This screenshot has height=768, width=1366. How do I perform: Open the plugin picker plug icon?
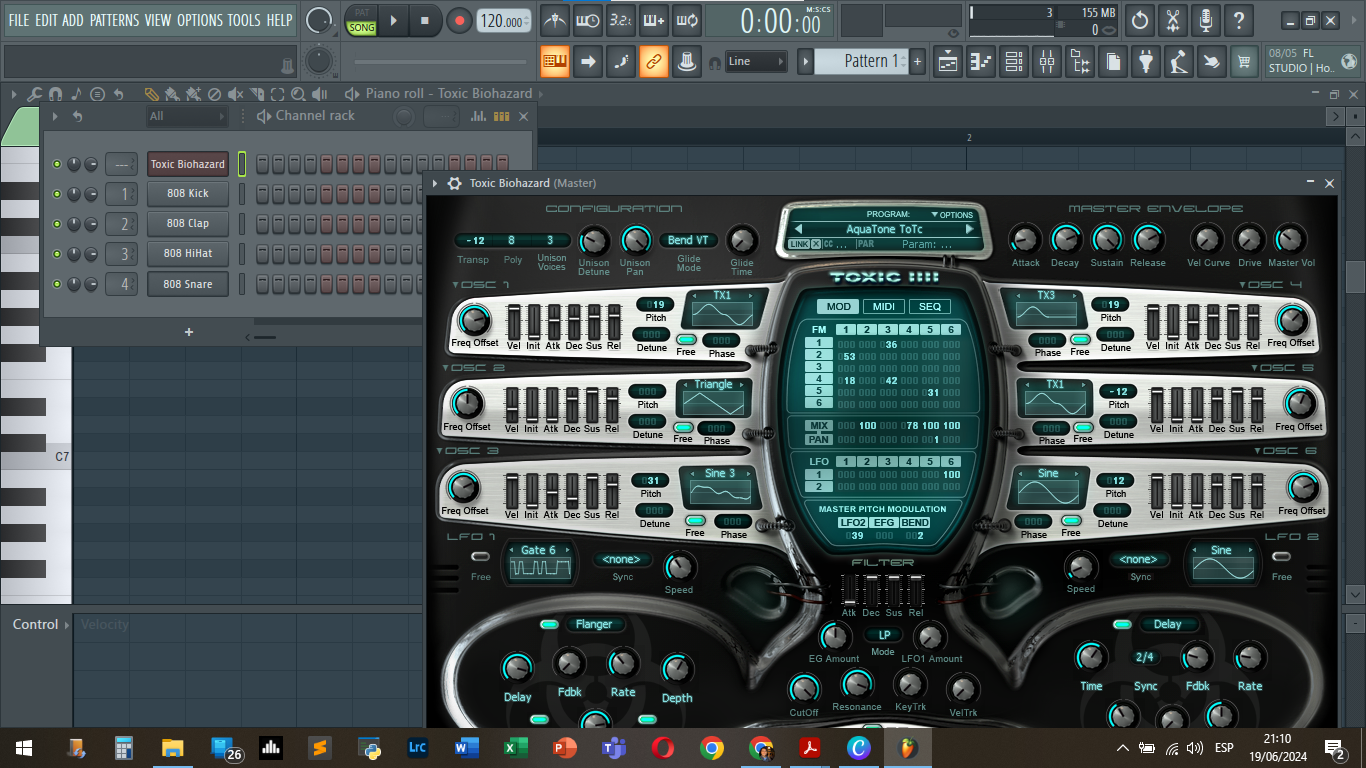tap(1146, 61)
